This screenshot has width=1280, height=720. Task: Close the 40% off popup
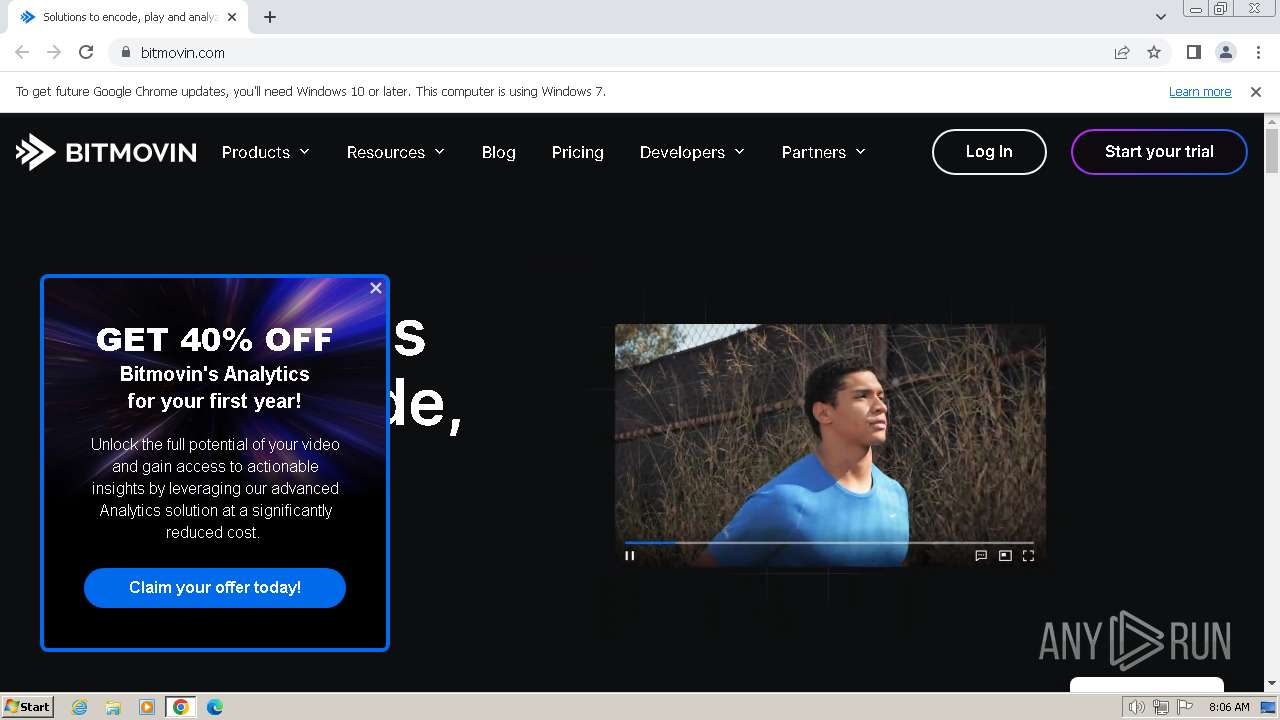pos(376,288)
